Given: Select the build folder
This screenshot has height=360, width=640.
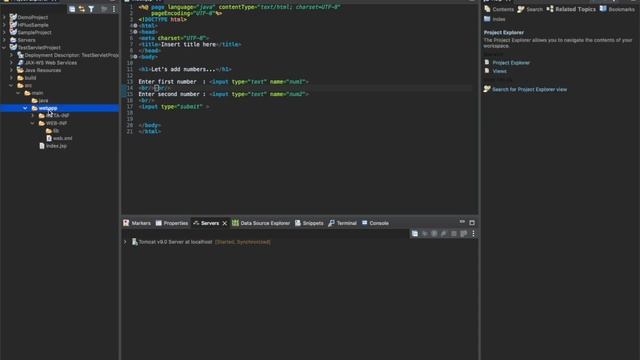Looking at the screenshot, I should 31,78.
